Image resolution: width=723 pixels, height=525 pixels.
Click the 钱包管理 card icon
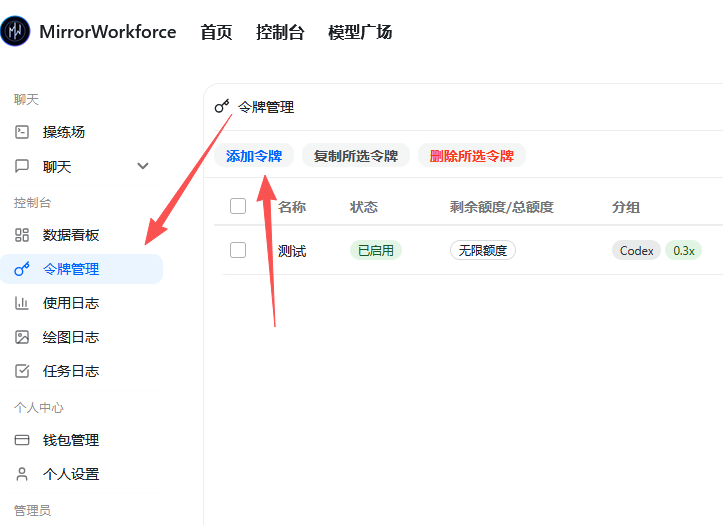[22, 440]
